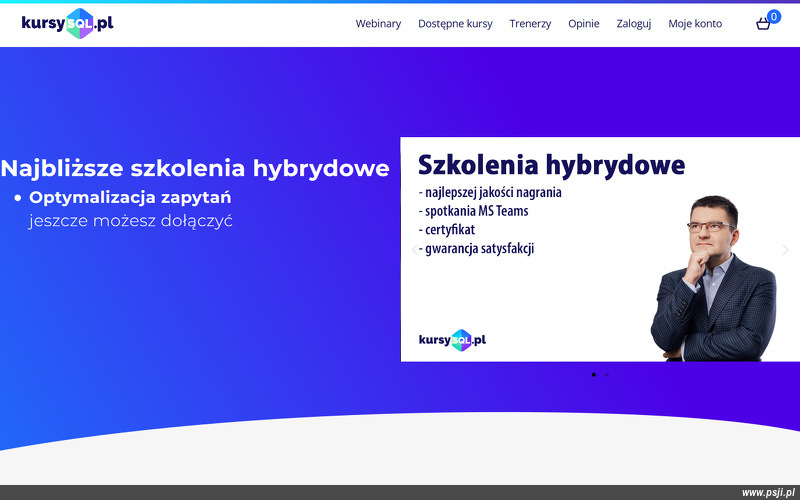Open Moje konto in navigation
This screenshot has height=500, width=800.
(x=695, y=23)
